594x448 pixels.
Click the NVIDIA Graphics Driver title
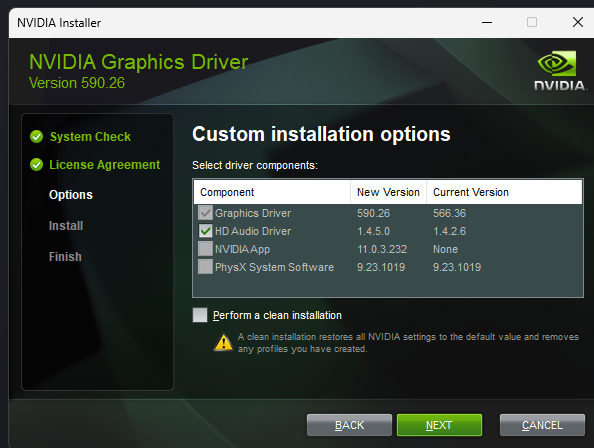pyautogui.click(x=139, y=62)
